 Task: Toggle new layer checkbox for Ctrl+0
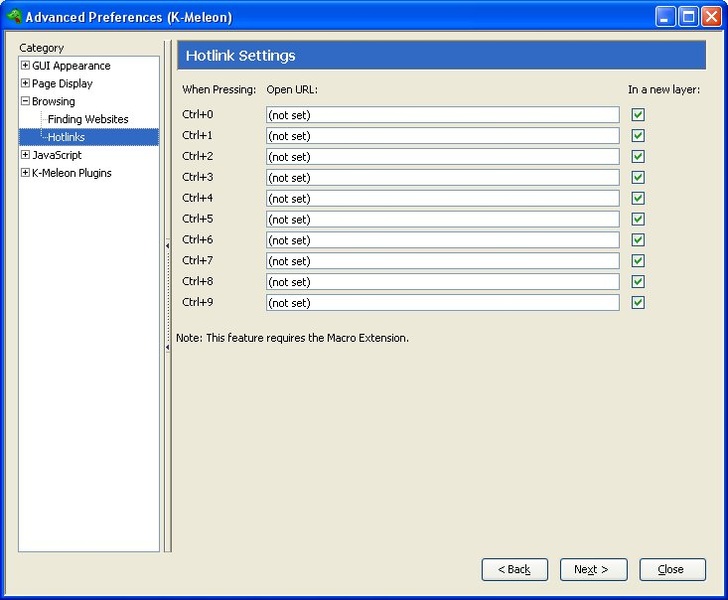(638, 115)
